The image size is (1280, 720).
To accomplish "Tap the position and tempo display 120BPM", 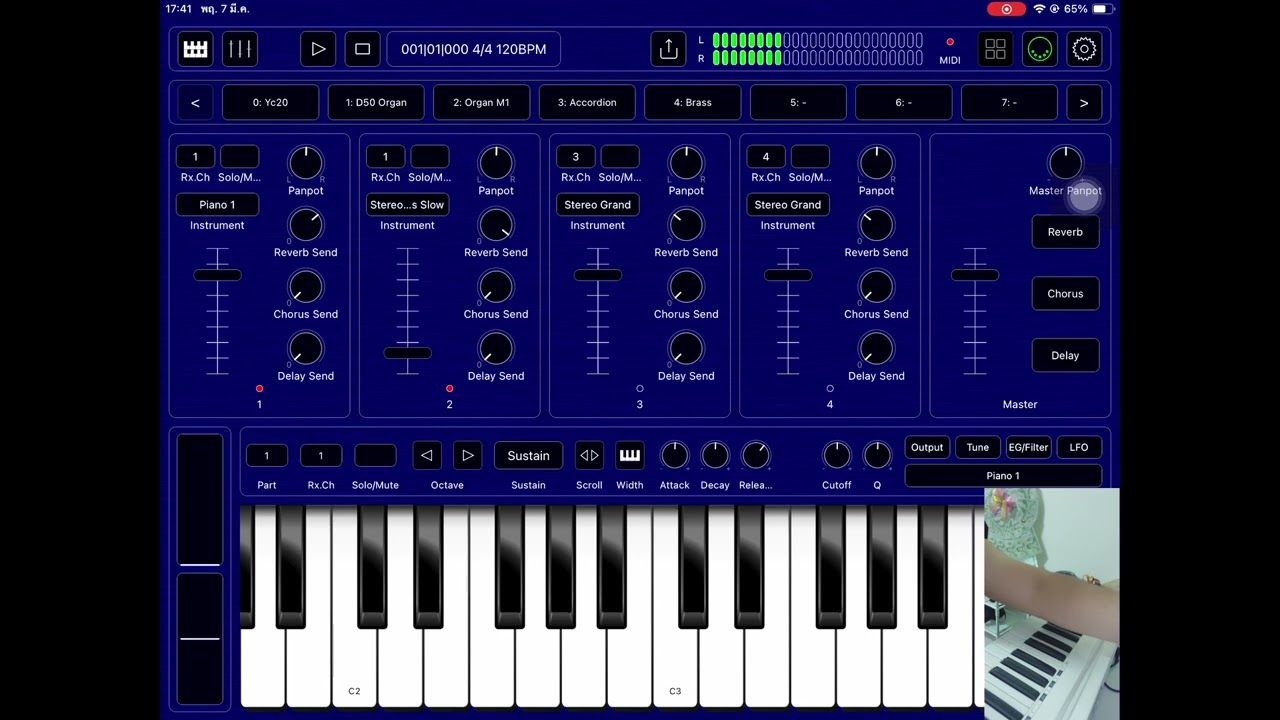I will tap(474, 49).
